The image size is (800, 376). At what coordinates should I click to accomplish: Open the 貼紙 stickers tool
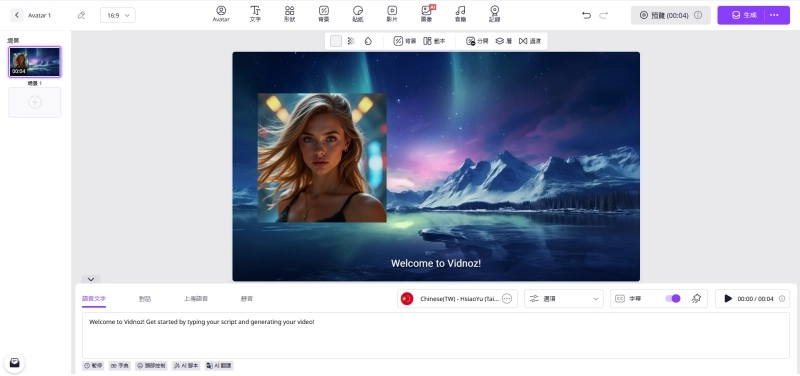pyautogui.click(x=358, y=14)
